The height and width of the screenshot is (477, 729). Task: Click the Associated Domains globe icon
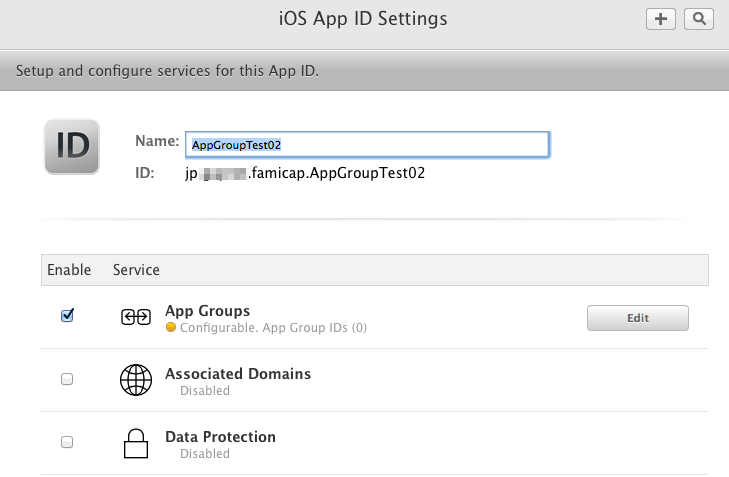point(136,380)
